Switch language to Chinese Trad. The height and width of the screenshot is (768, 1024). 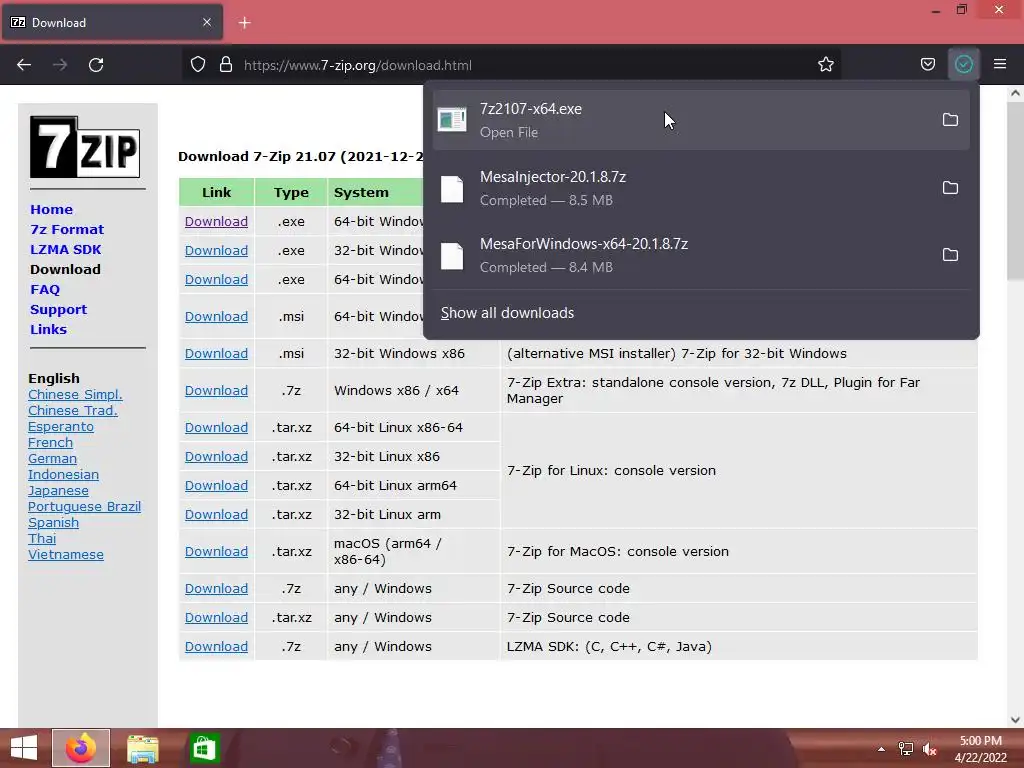(x=72, y=410)
